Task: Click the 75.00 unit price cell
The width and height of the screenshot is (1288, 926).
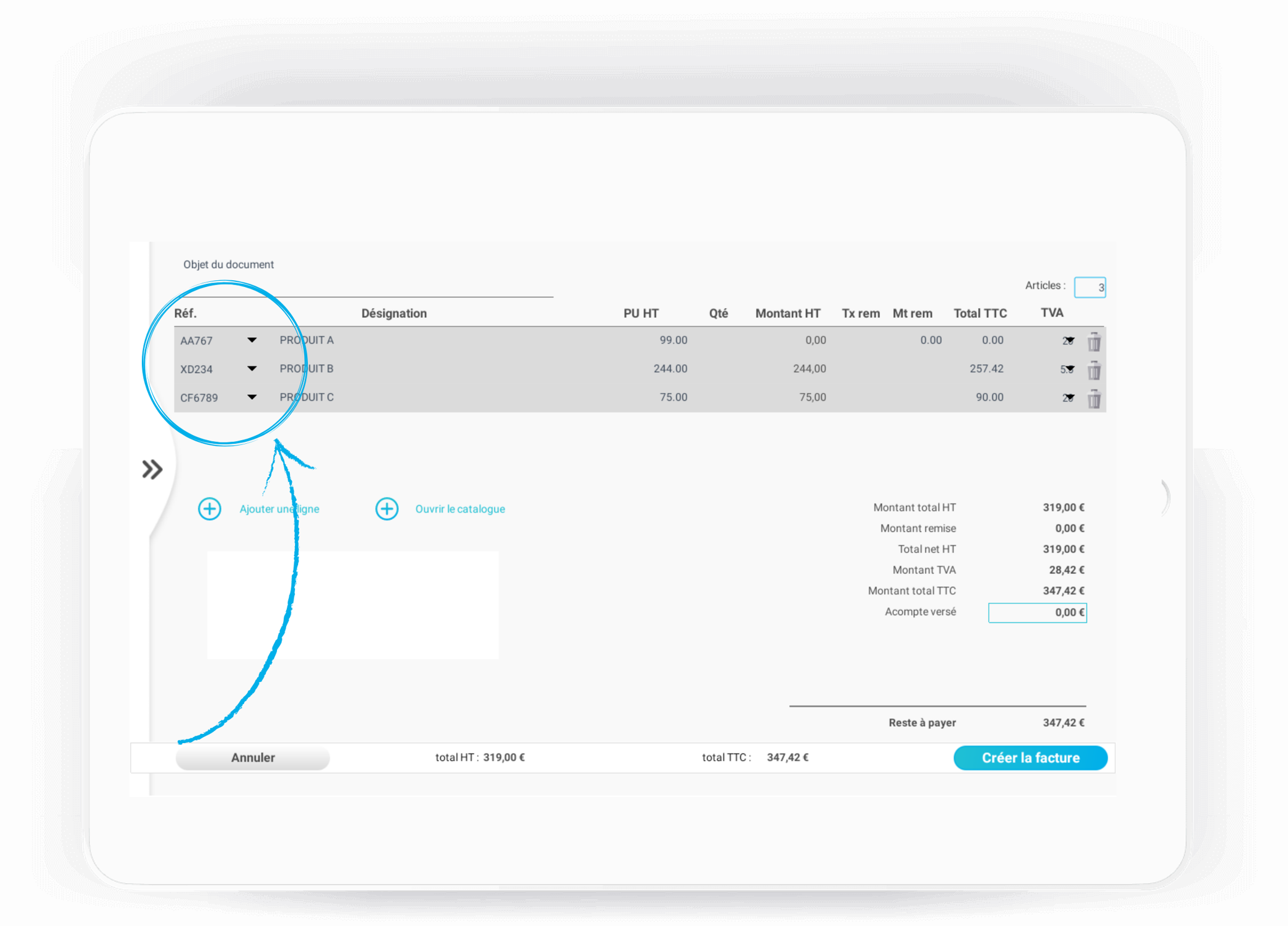Action: tap(673, 397)
